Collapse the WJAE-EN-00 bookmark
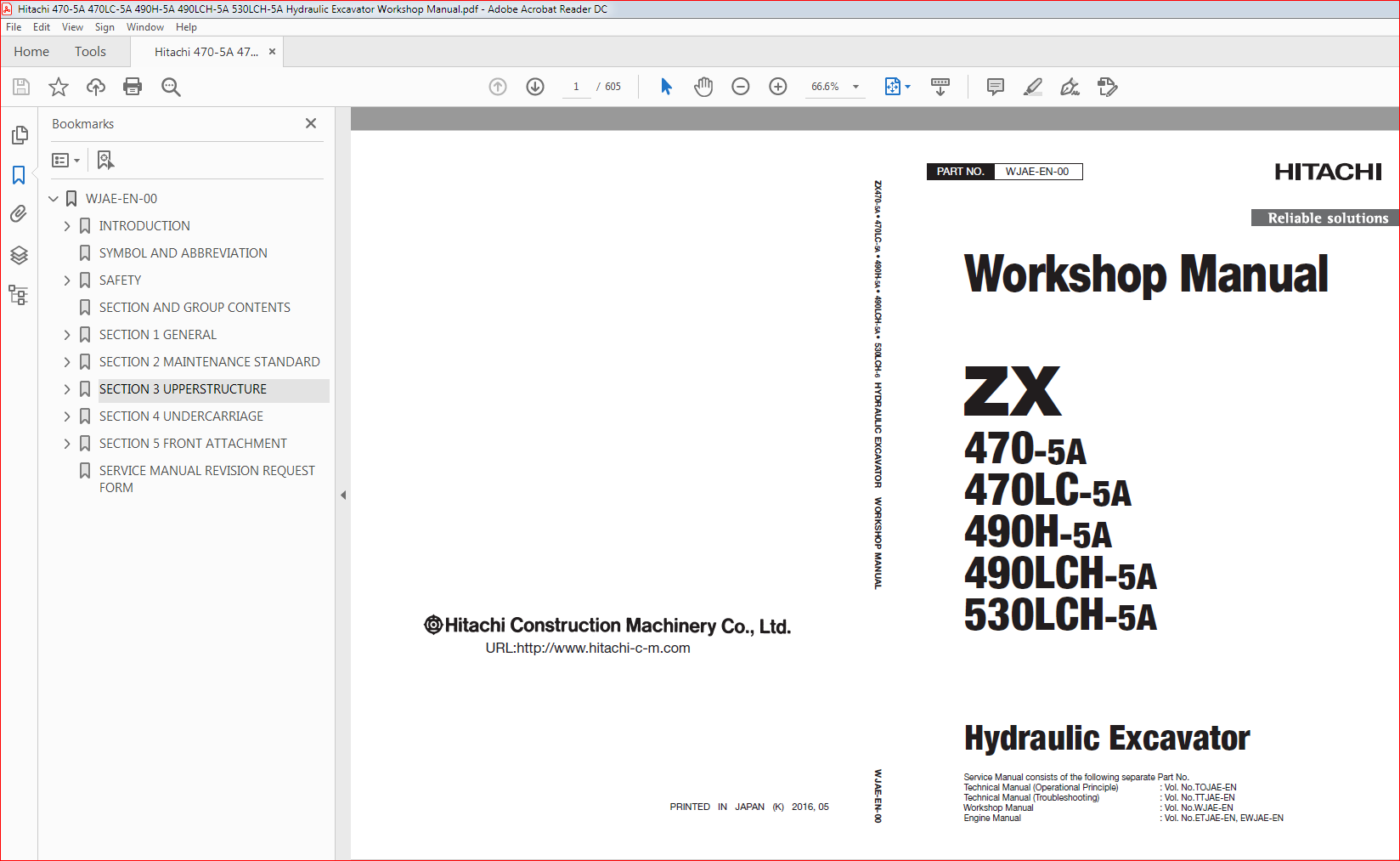This screenshot has width=1400, height=861. 54,199
